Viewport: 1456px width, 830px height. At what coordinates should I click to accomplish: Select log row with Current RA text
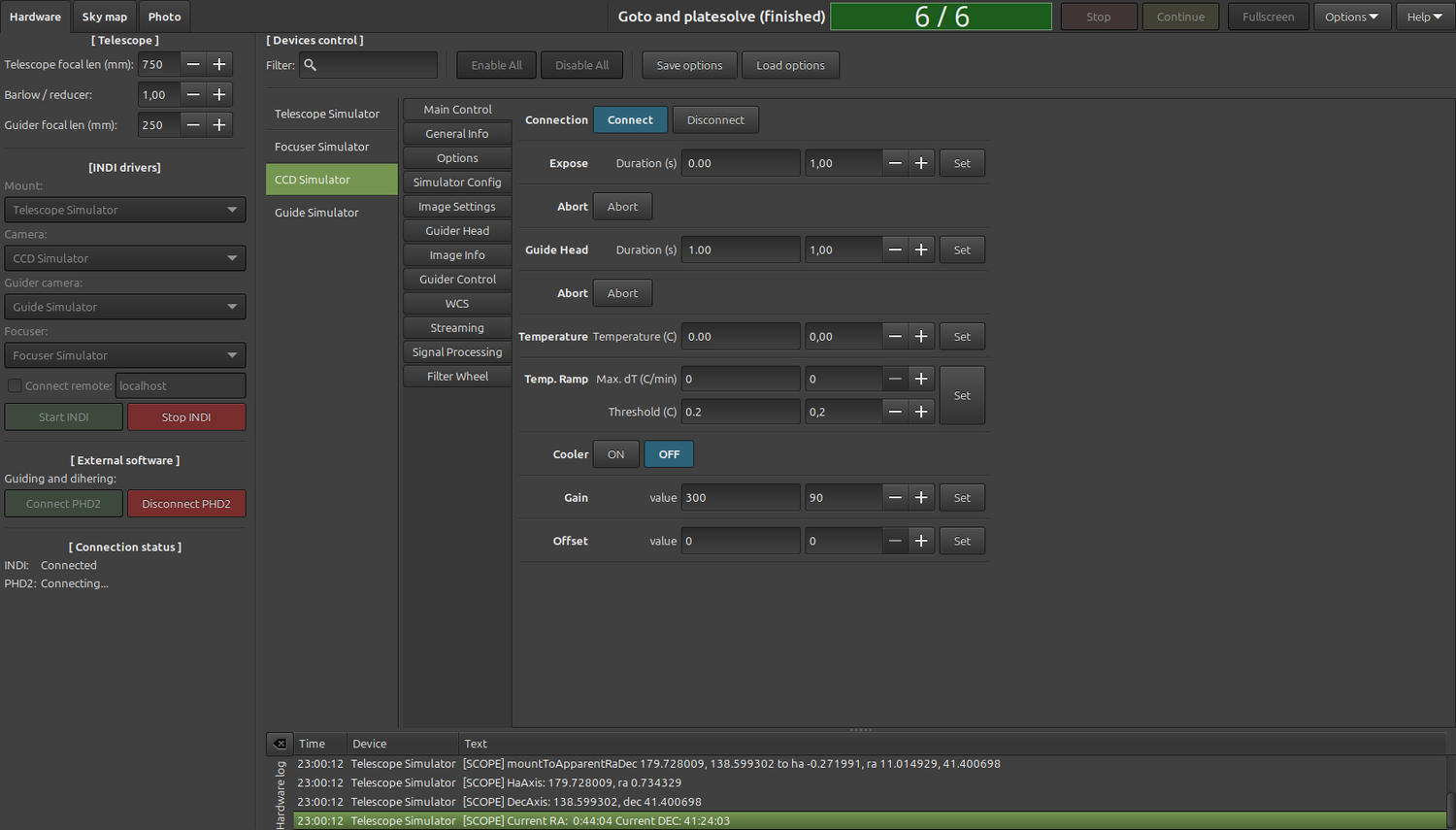[870, 820]
